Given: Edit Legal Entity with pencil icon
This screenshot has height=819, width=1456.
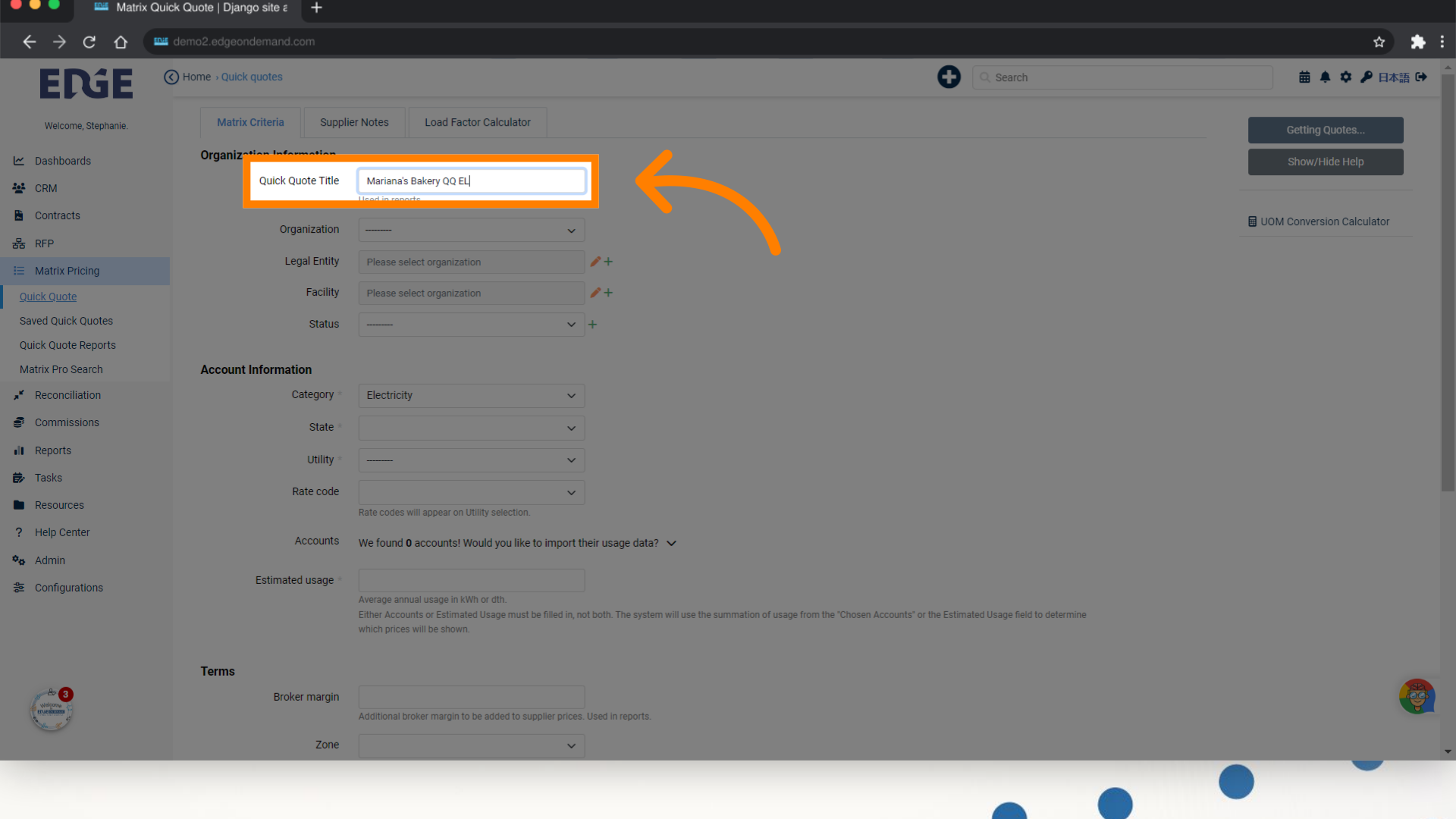Looking at the screenshot, I should tap(595, 262).
